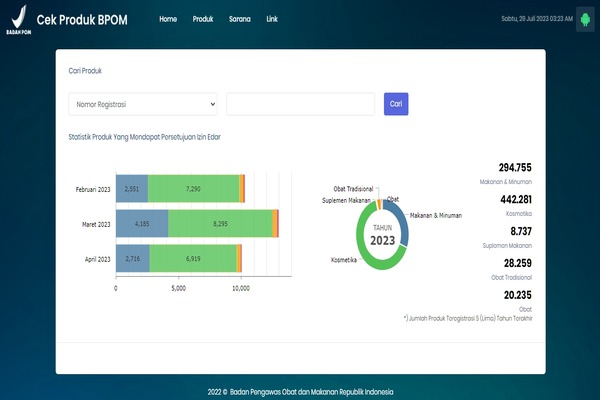Click the Februari 2023 axis label
This screenshot has height=400, width=600.
coord(93,189)
